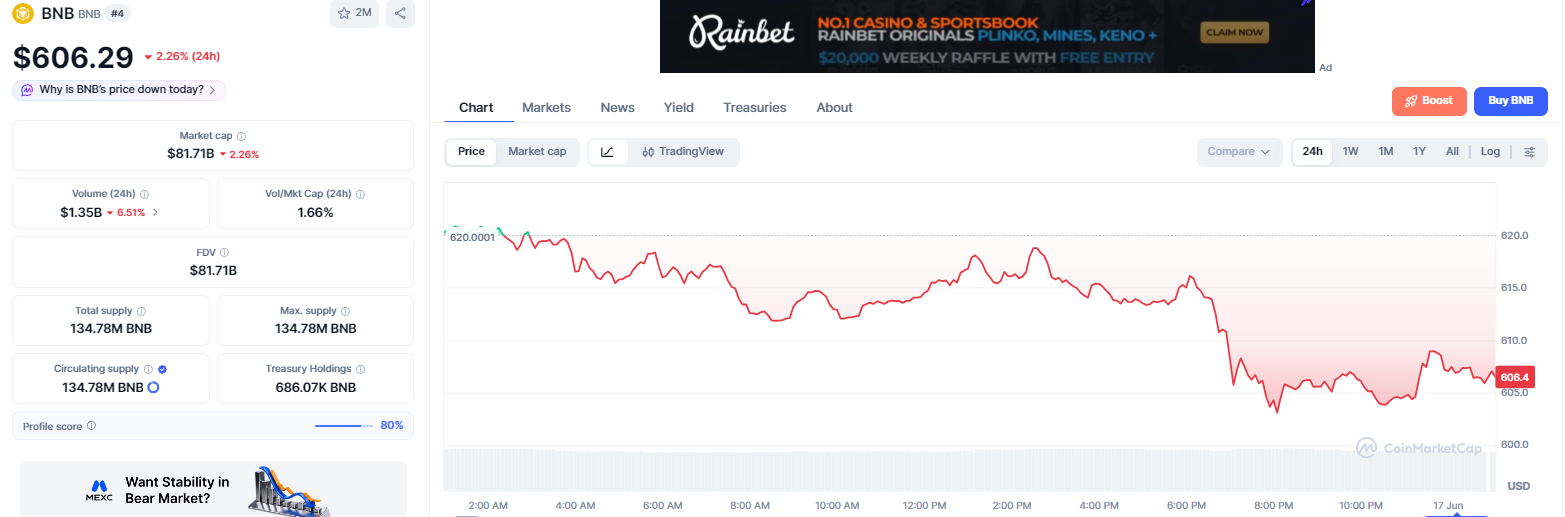Open the Chart tab

click(x=476, y=108)
